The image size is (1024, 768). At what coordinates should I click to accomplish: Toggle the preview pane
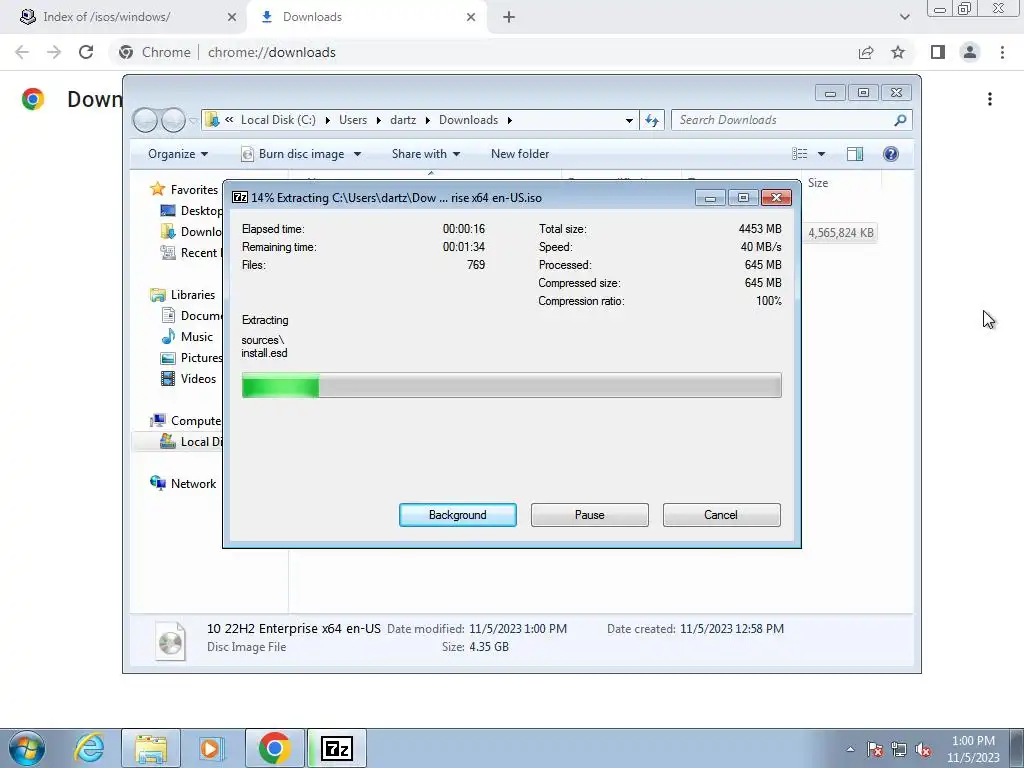855,154
